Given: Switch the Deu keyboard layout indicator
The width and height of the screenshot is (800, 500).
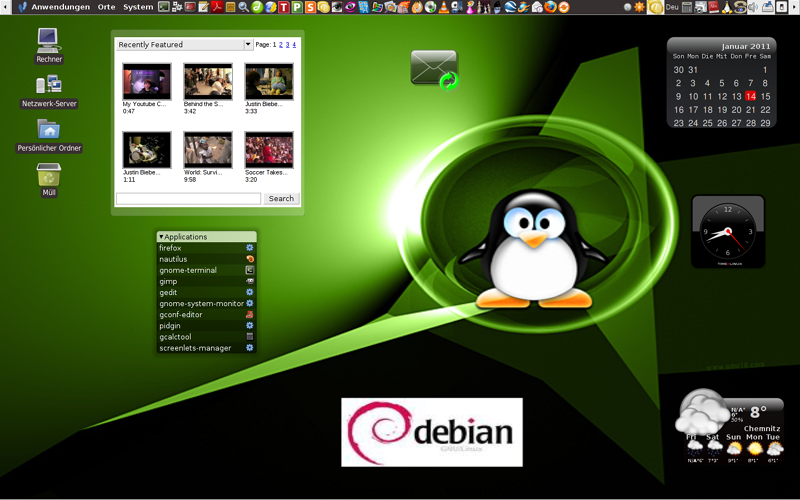Looking at the screenshot, I should click(x=672, y=7).
